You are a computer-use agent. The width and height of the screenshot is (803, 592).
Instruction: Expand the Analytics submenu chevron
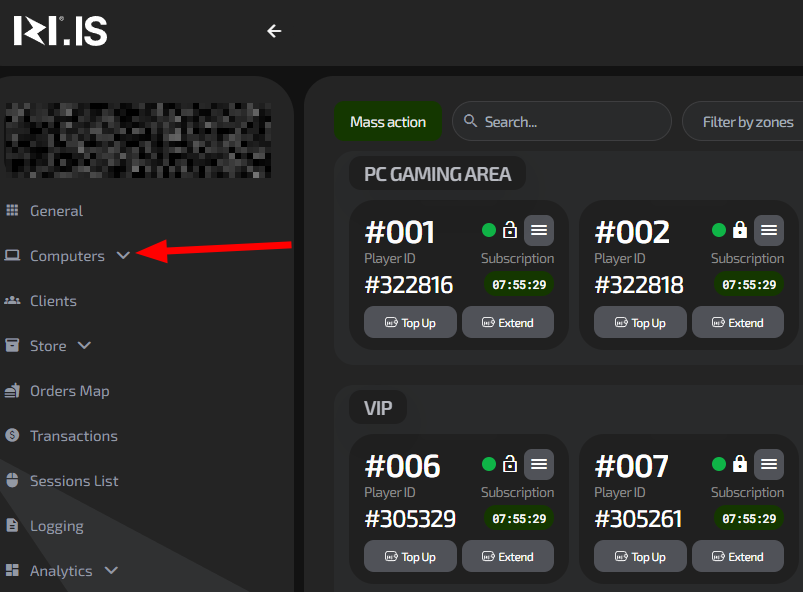[x=111, y=571]
